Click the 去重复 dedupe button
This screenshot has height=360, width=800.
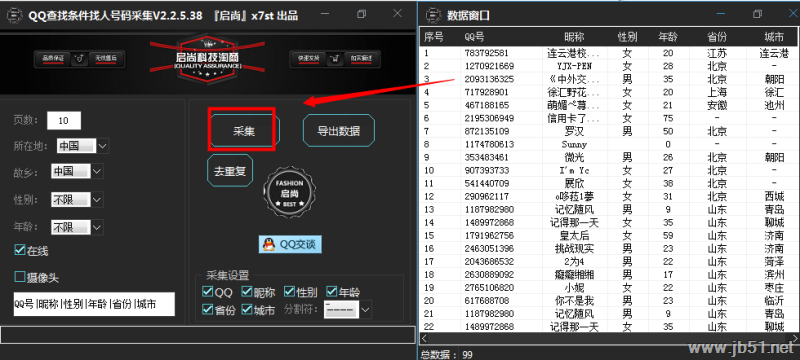tap(230, 171)
